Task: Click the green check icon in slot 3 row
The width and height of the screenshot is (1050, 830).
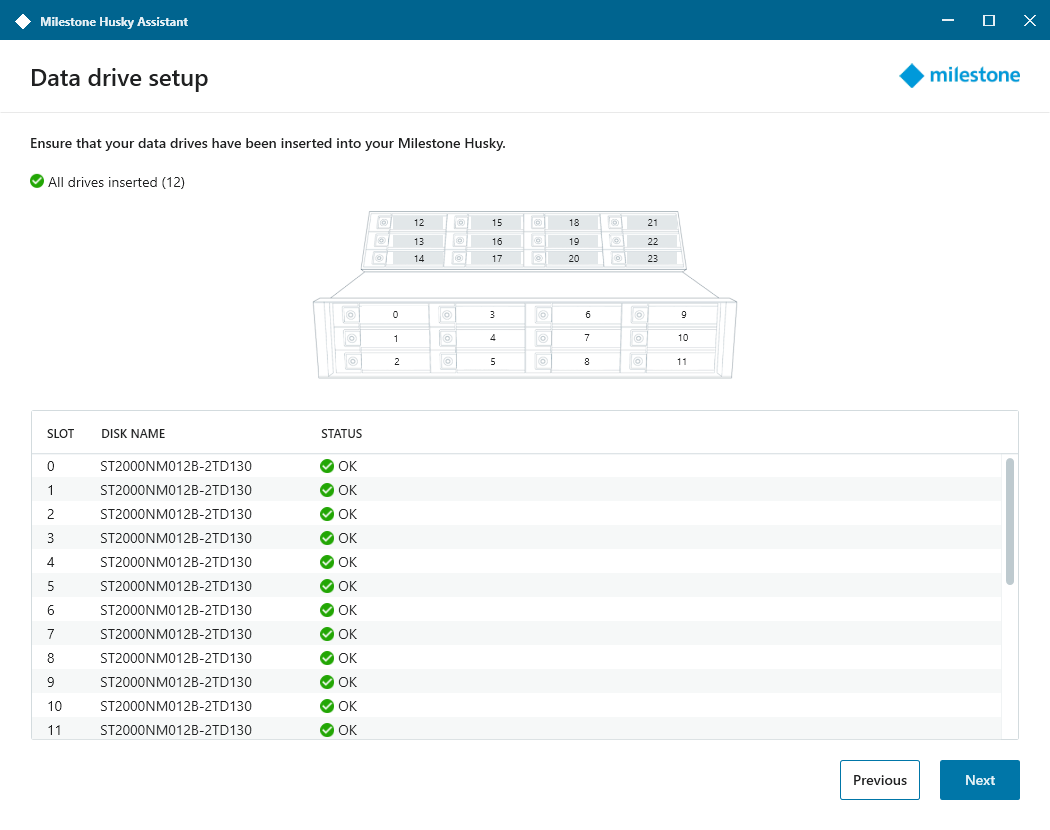Action: 327,539
